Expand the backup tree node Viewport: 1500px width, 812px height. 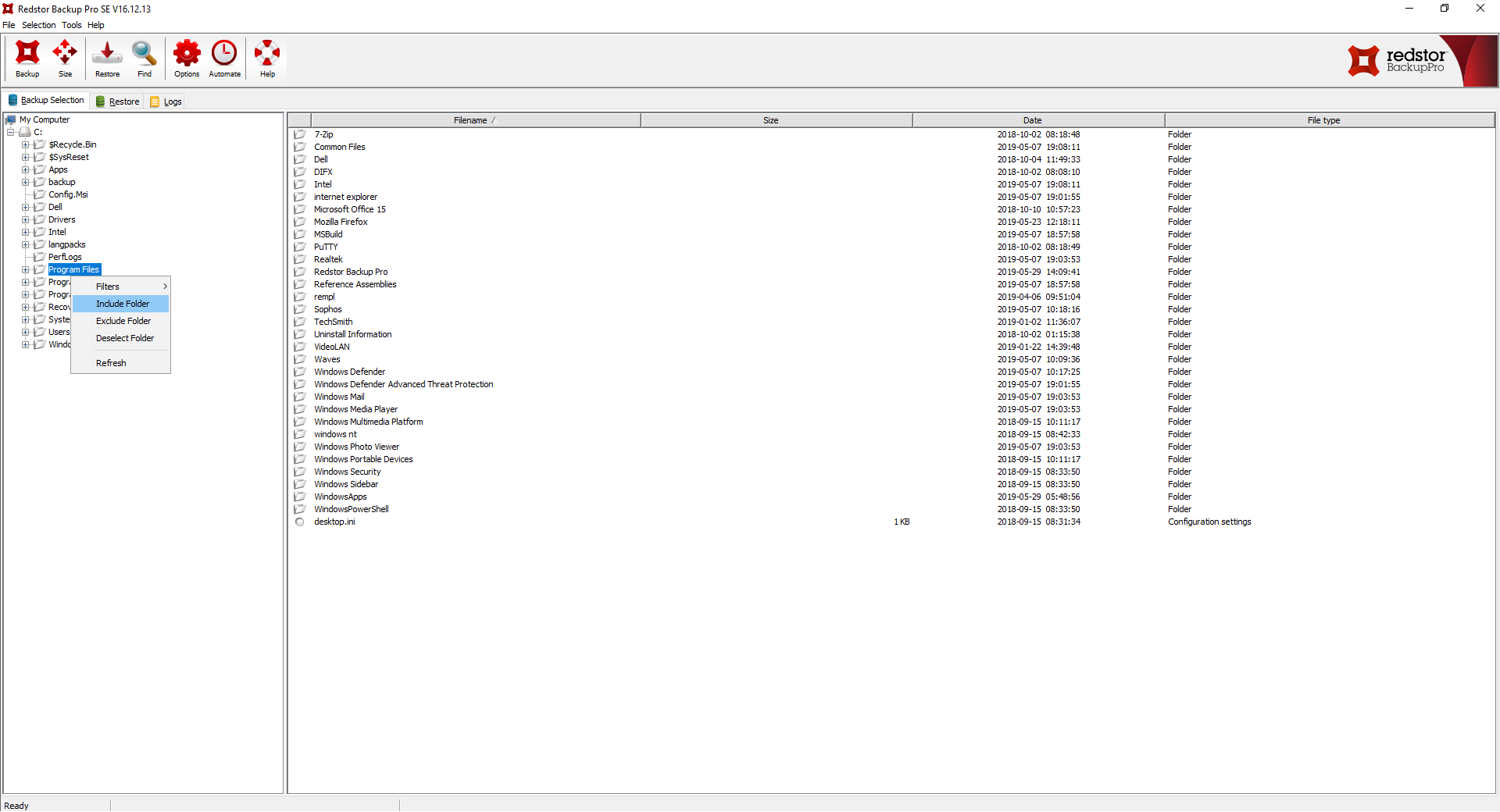(x=25, y=182)
